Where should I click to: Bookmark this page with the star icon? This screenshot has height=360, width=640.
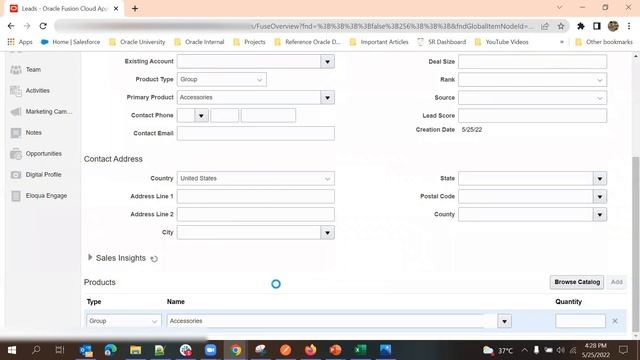[561, 26]
